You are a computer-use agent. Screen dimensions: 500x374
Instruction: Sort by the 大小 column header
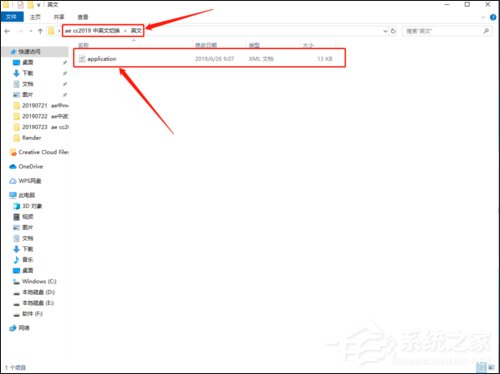click(x=308, y=45)
